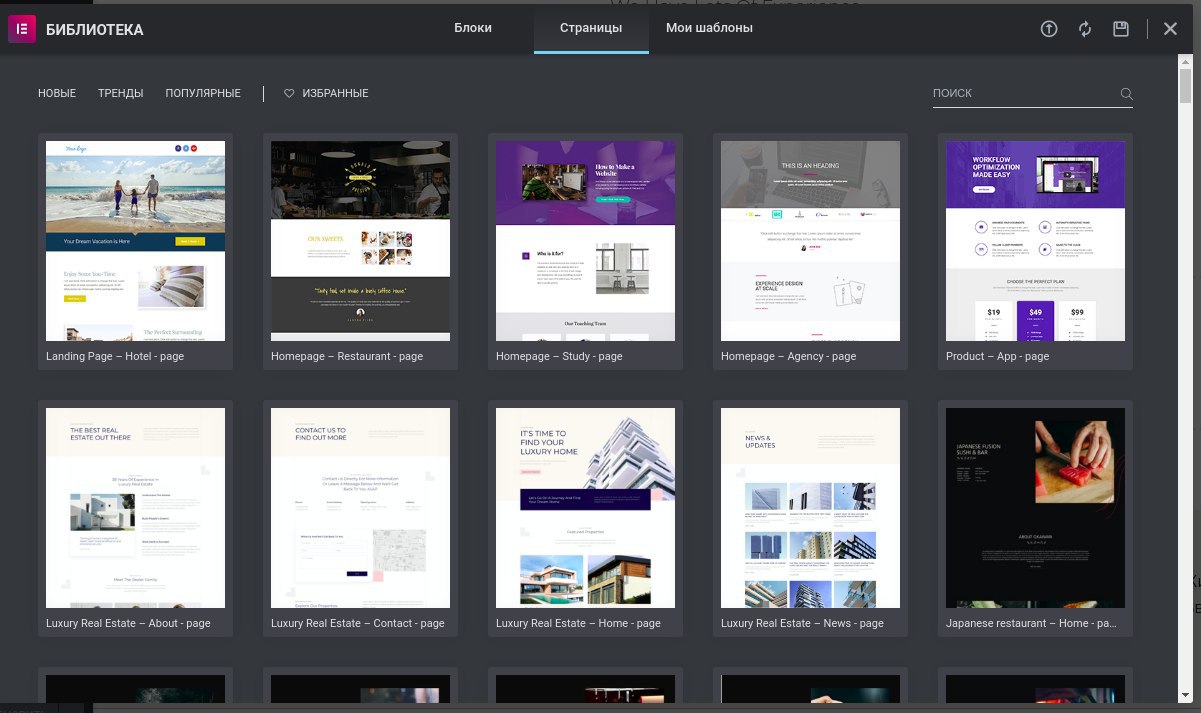The height and width of the screenshot is (713, 1201).
Task: Click the Japanese restaurant – Home caption
Action: [x=1031, y=623]
